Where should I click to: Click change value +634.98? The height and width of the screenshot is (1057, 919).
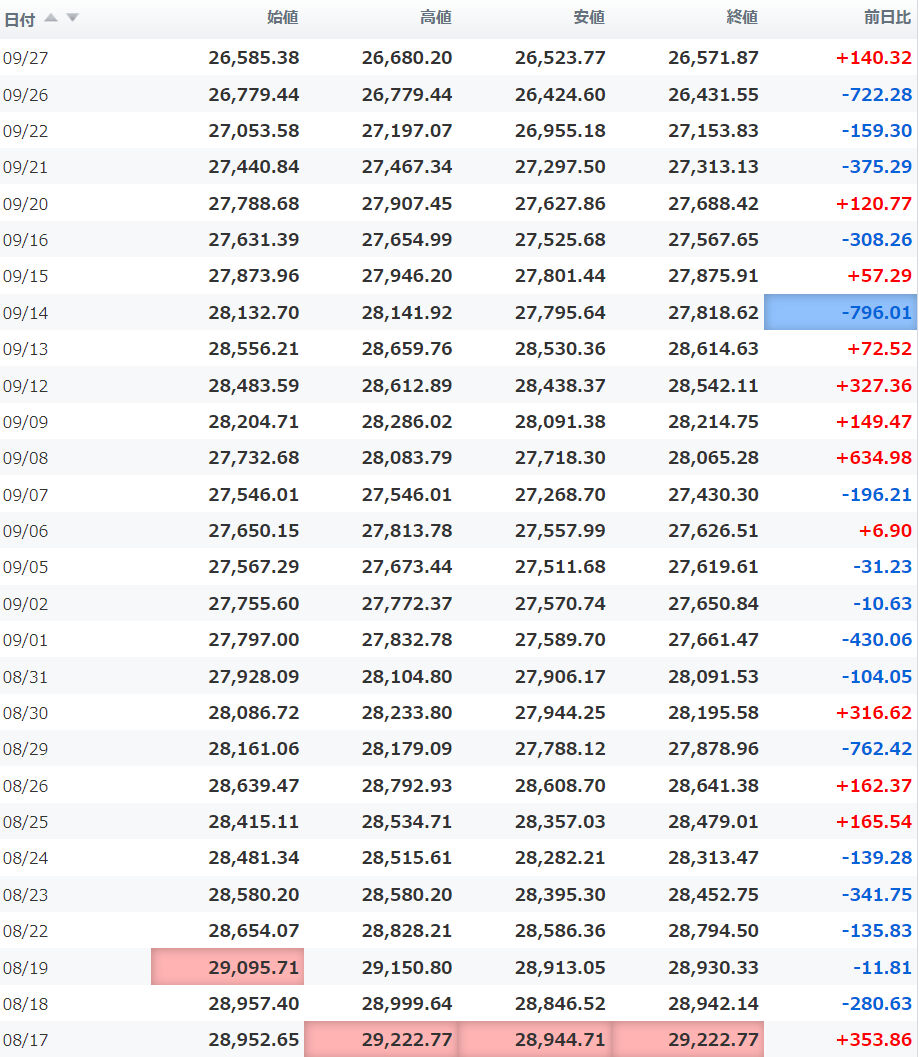[x=874, y=458]
